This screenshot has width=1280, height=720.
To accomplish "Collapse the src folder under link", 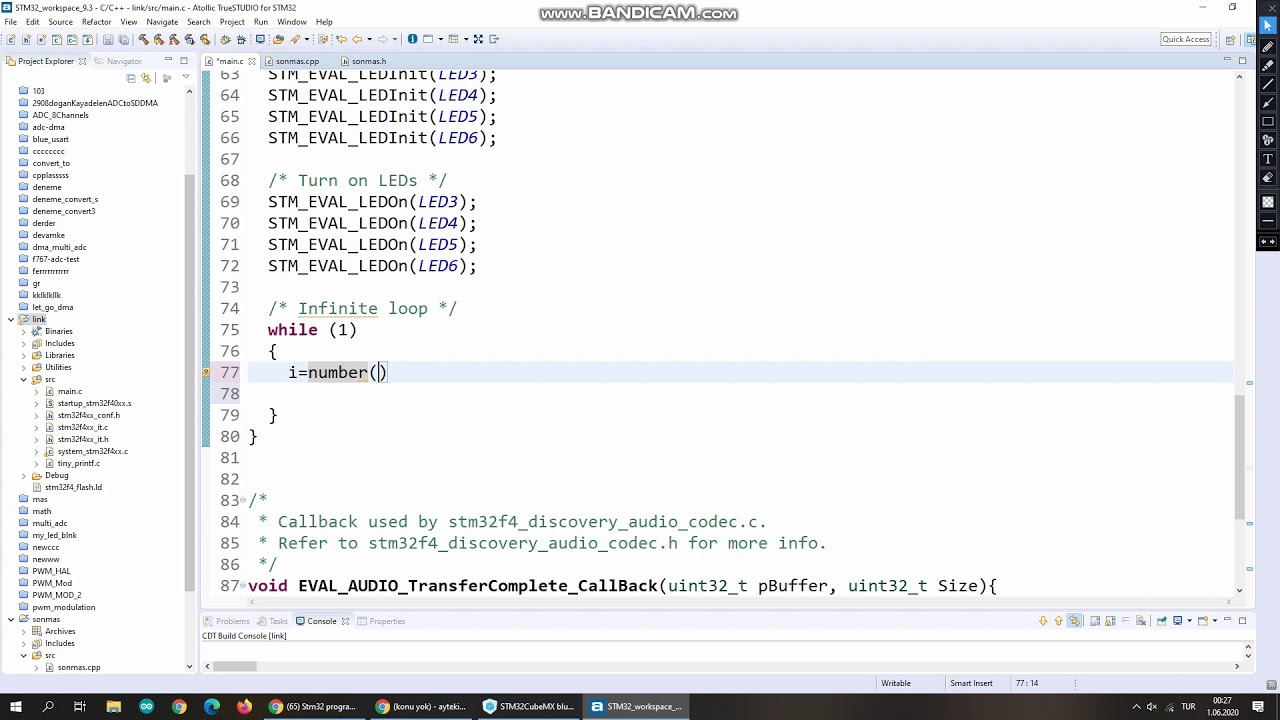I will pyautogui.click(x=24, y=379).
